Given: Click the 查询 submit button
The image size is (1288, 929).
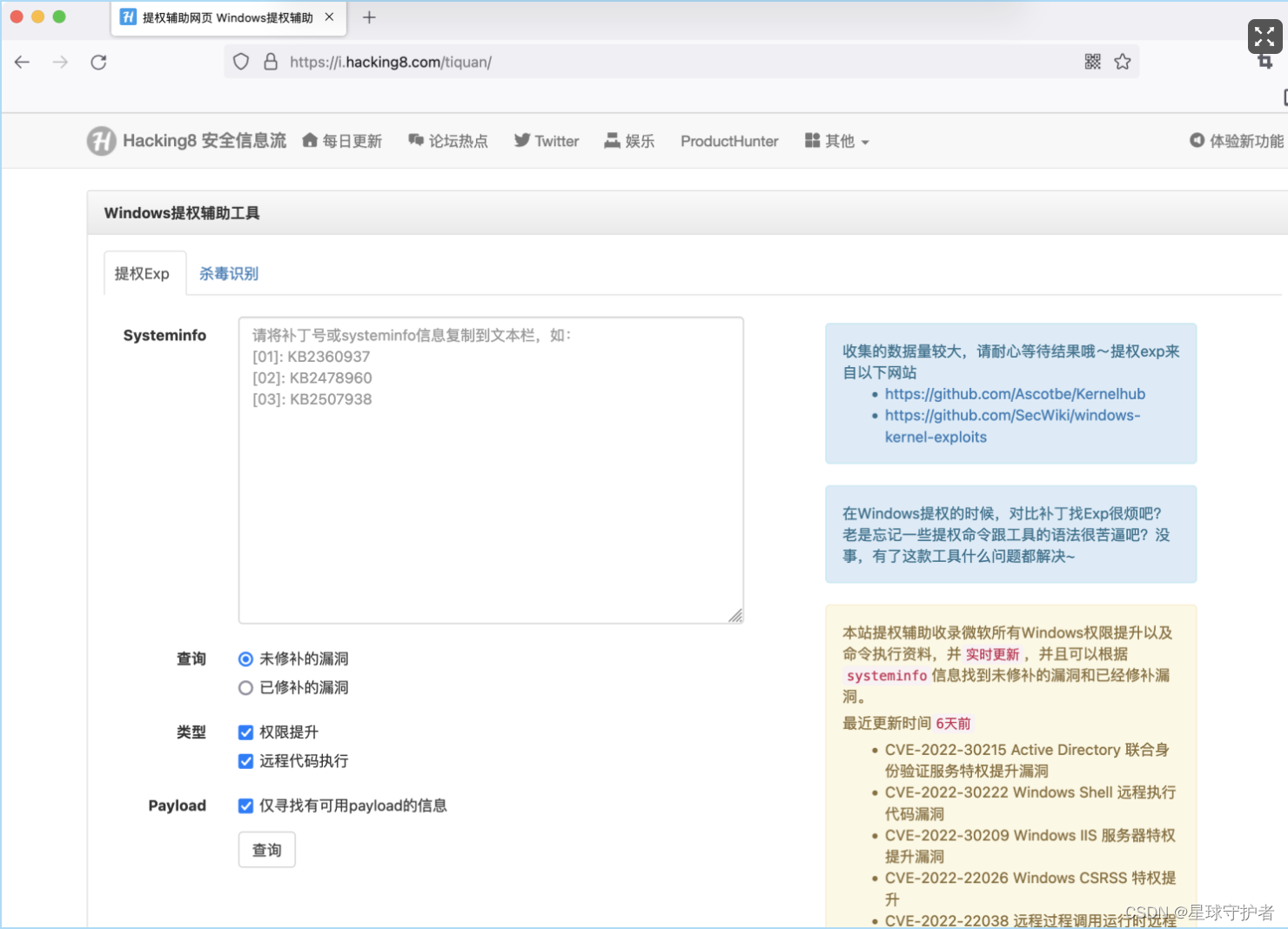Looking at the screenshot, I should point(267,850).
